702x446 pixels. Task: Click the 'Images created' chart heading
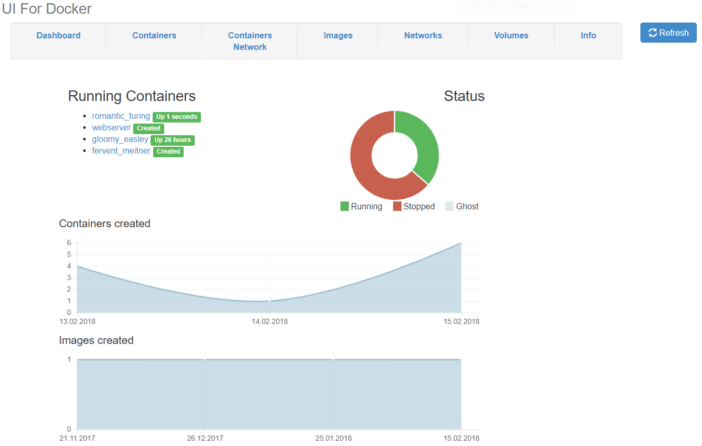click(96, 340)
